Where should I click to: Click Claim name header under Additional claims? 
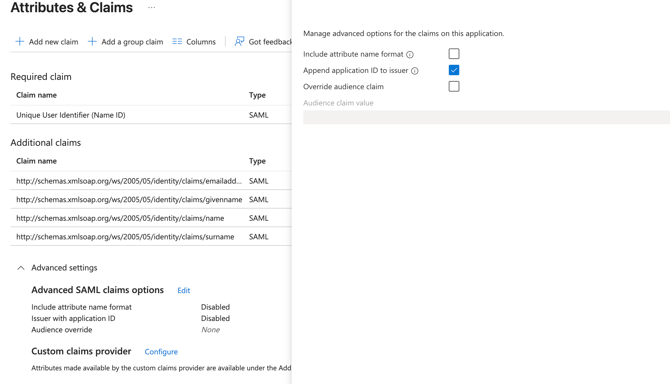click(36, 161)
